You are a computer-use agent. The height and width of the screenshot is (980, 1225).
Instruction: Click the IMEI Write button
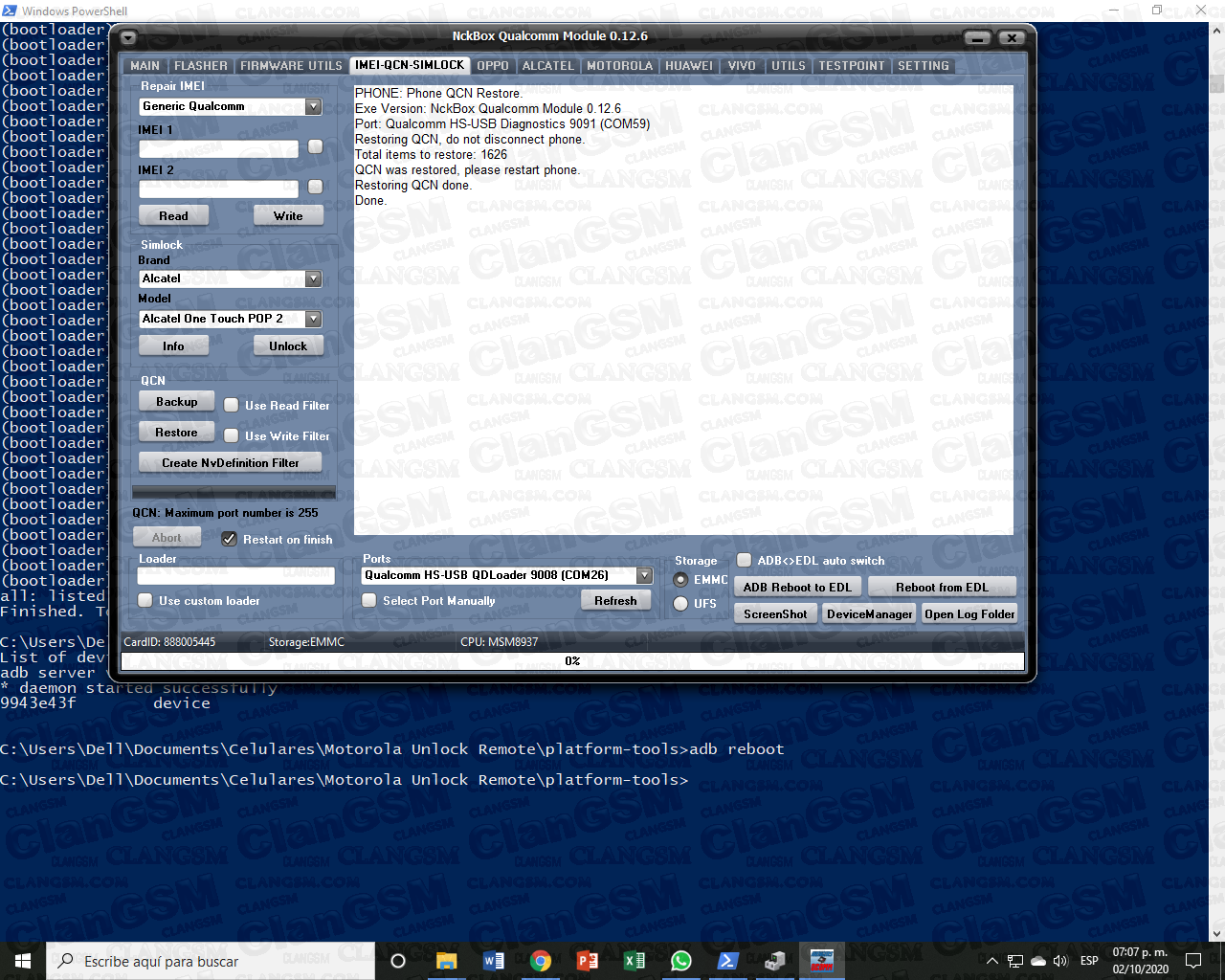288,215
